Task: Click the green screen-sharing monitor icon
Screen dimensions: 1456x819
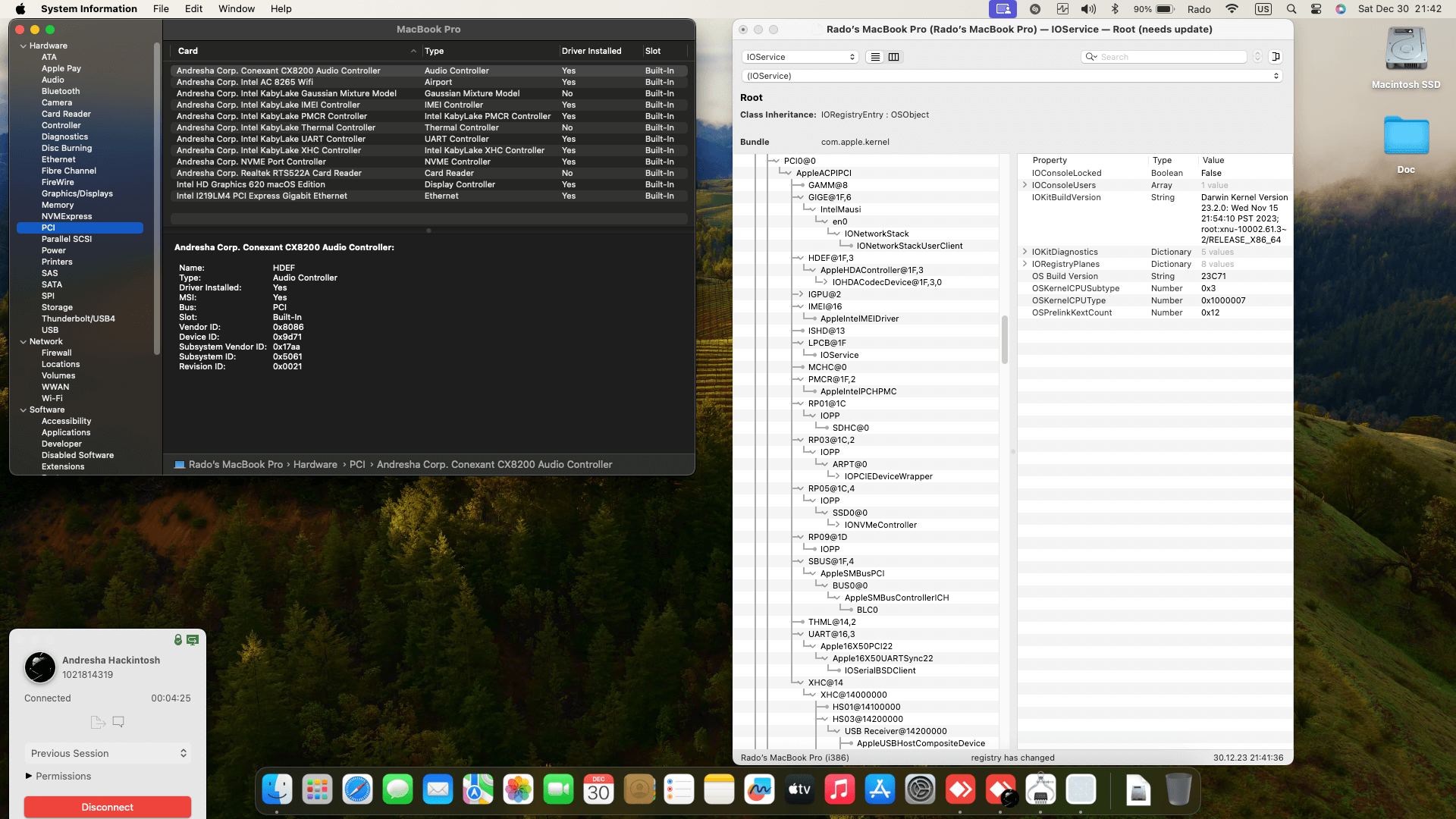Action: tap(193, 640)
